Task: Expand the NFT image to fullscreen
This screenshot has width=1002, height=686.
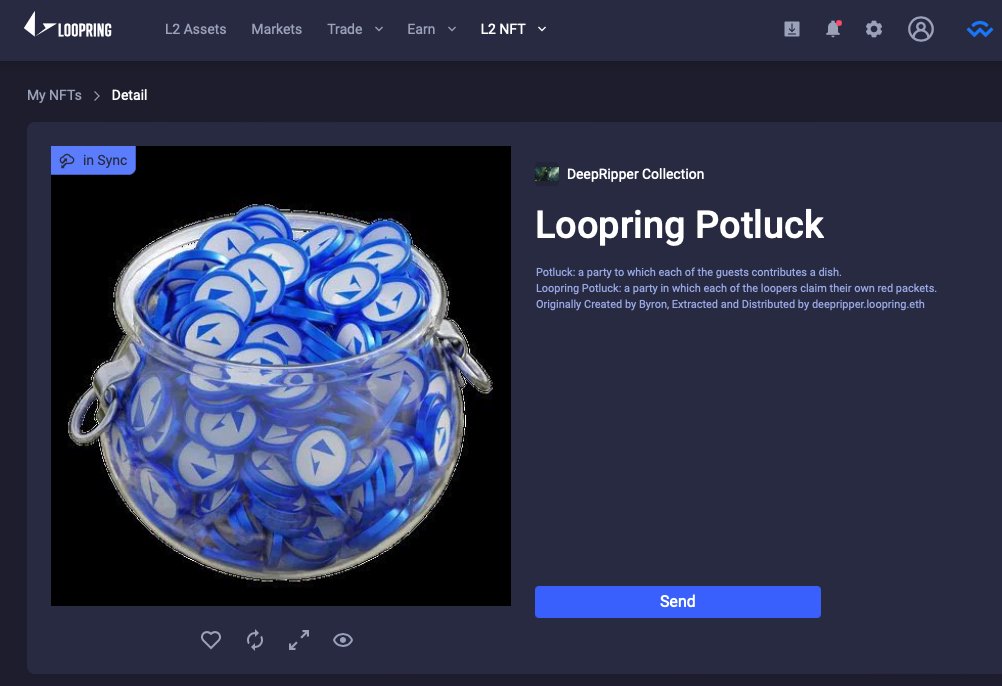Action: click(298, 640)
